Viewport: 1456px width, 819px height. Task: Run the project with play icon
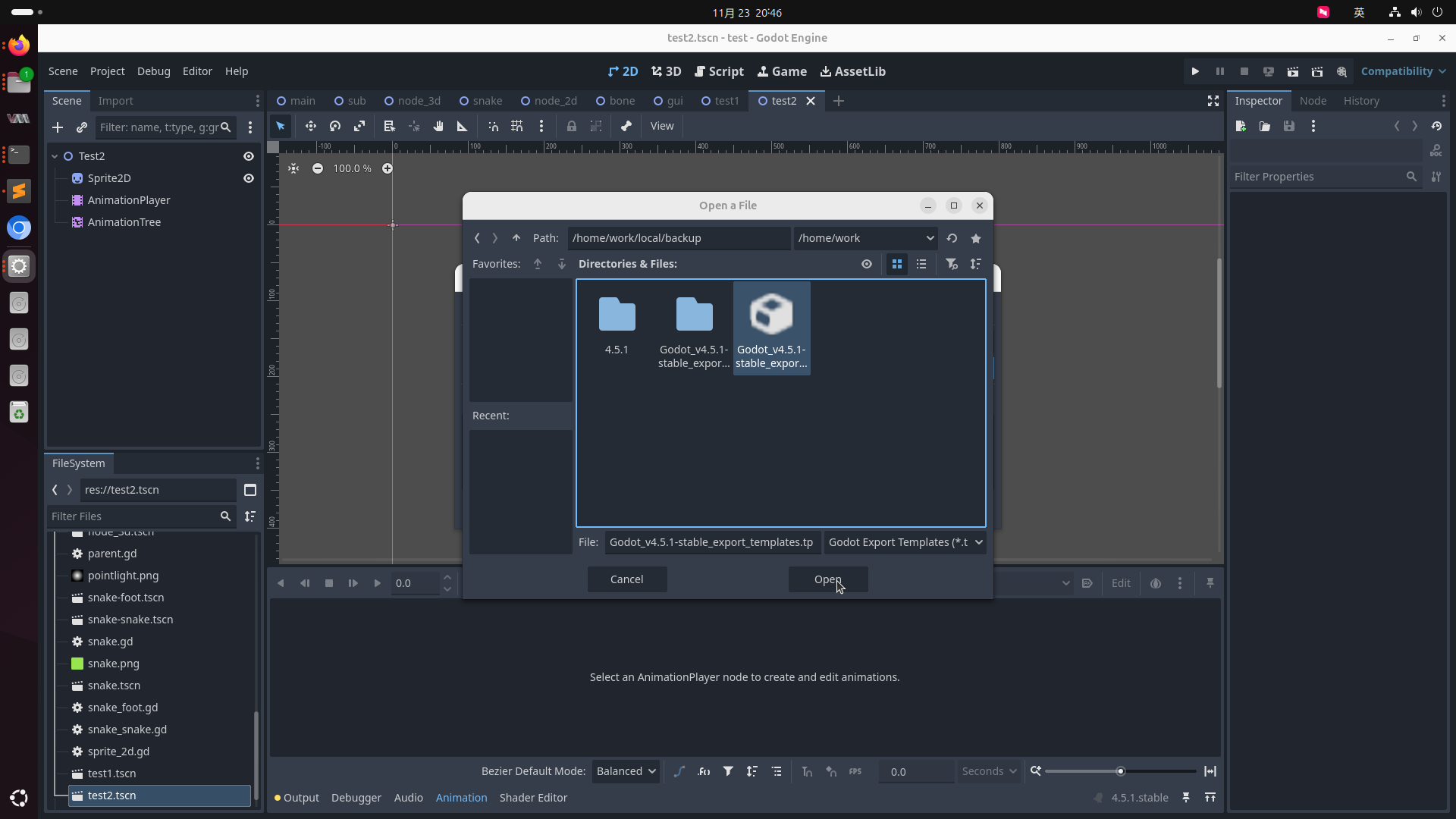tap(1195, 71)
